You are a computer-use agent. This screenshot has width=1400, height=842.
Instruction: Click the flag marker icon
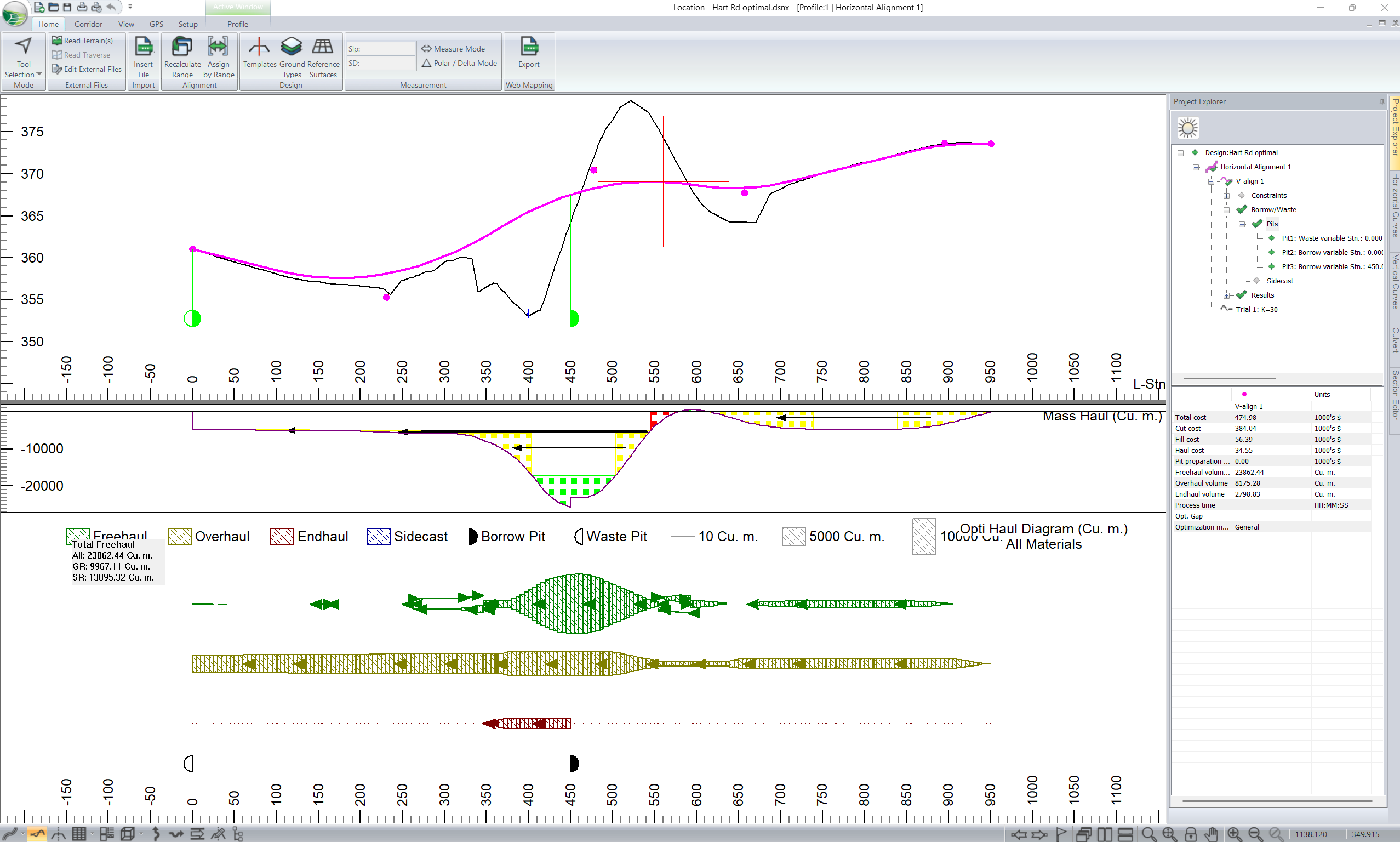click(x=1061, y=834)
